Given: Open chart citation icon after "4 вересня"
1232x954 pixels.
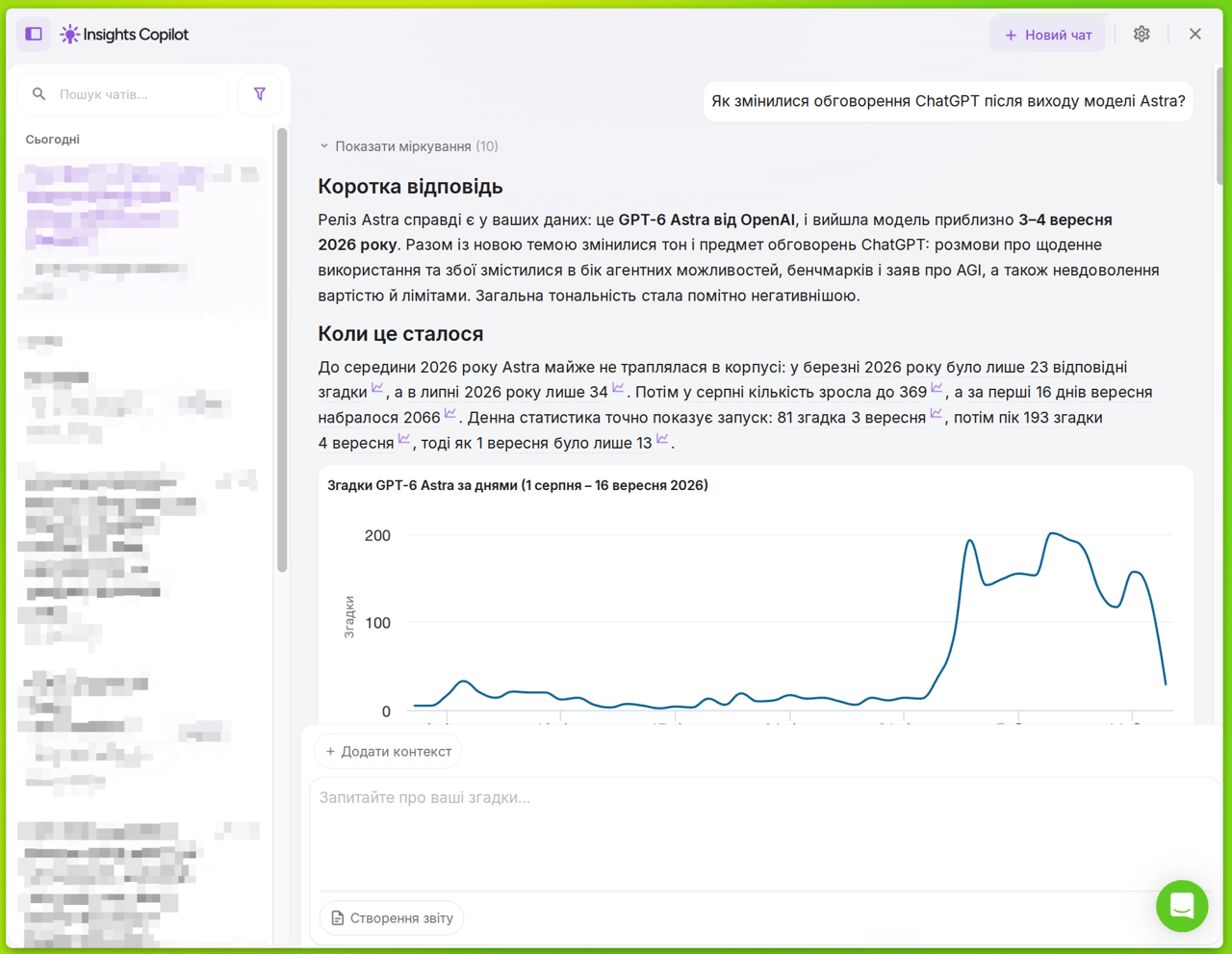Looking at the screenshot, I should tap(404, 440).
